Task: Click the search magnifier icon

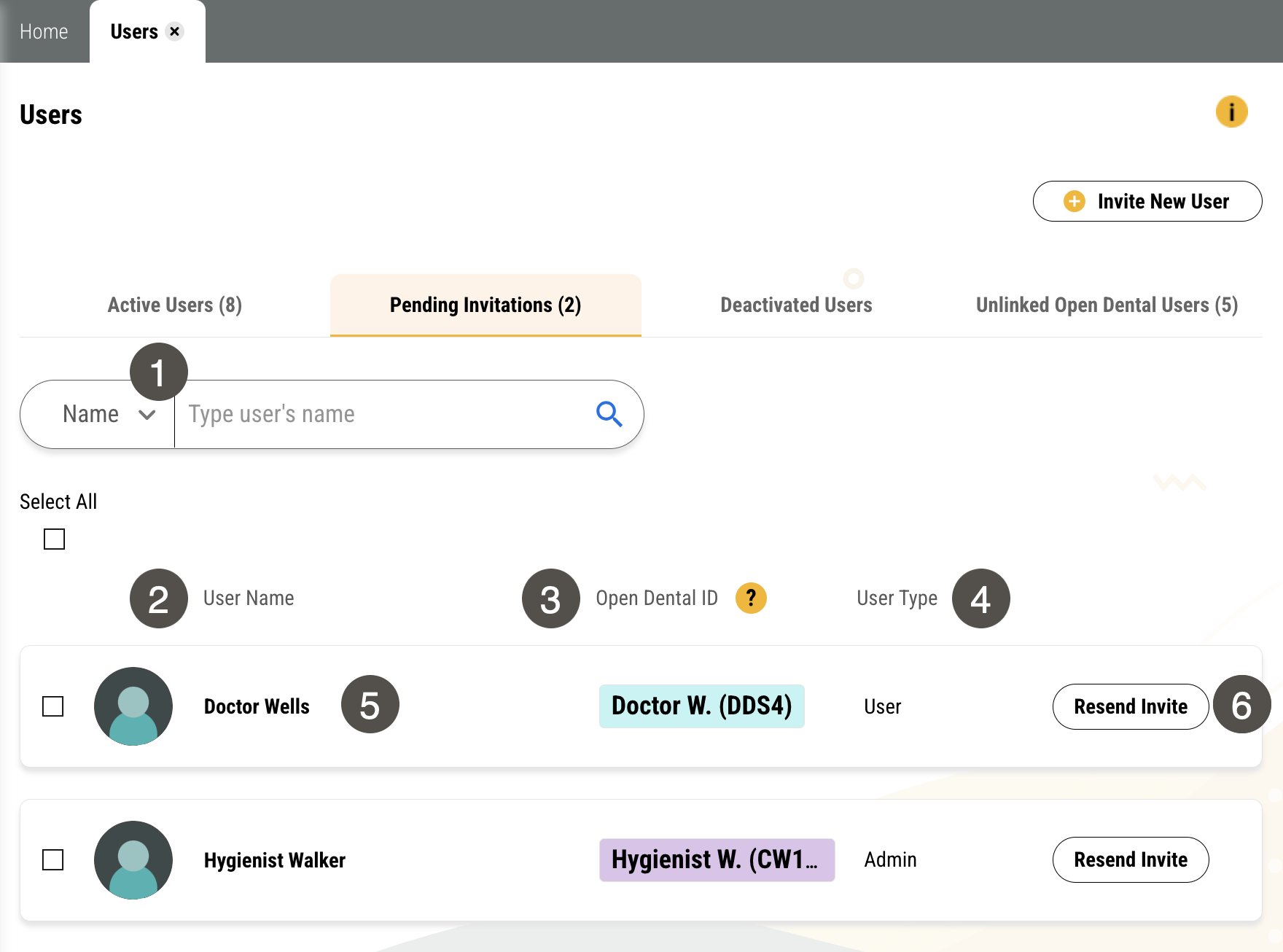Action: pos(609,414)
